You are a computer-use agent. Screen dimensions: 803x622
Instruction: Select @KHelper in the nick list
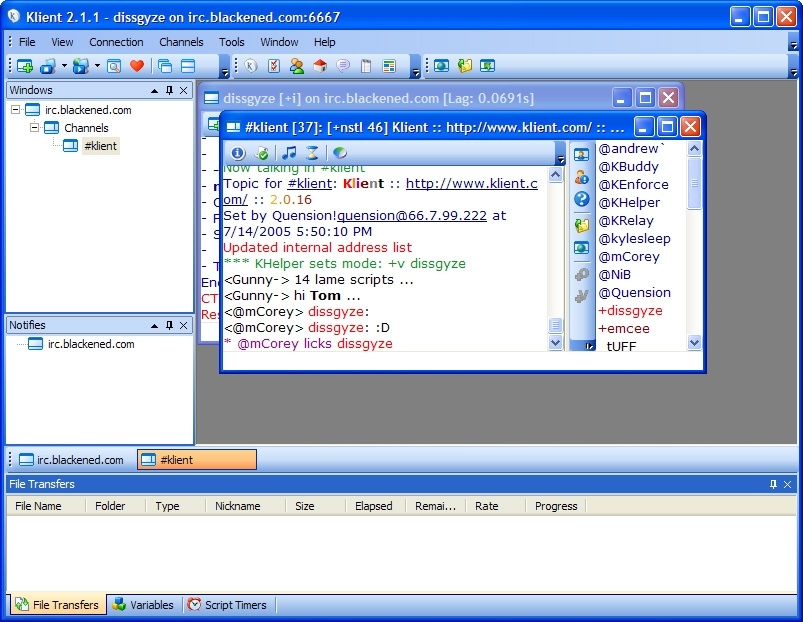click(x=629, y=203)
